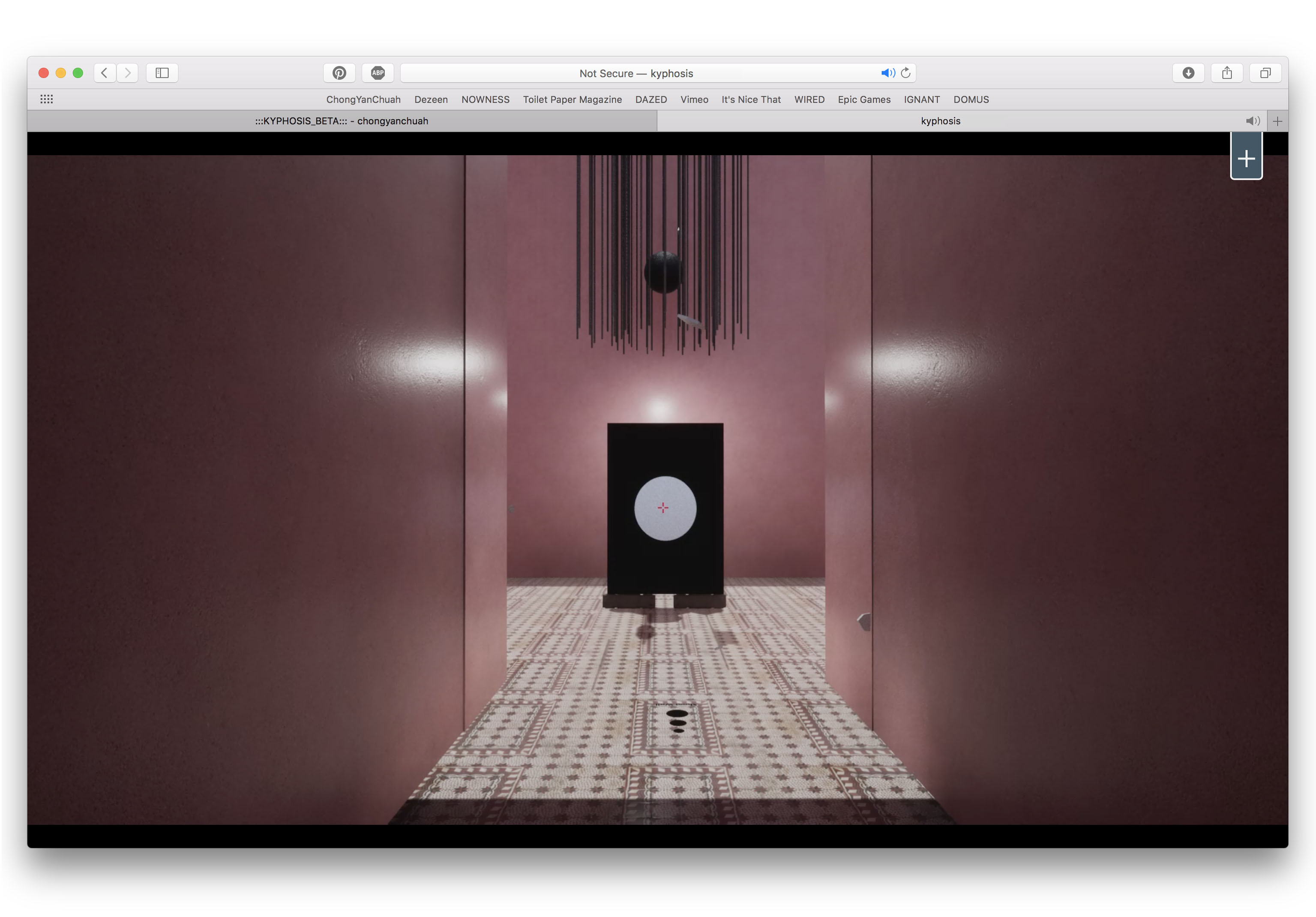Show all tabs overview icon

click(1265, 73)
